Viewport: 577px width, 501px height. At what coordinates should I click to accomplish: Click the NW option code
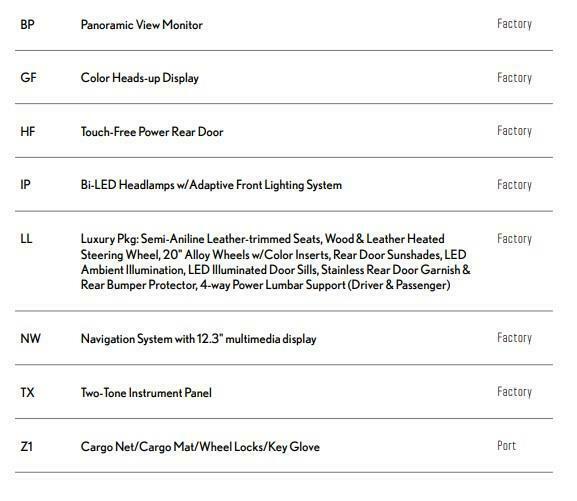pyautogui.click(x=30, y=338)
